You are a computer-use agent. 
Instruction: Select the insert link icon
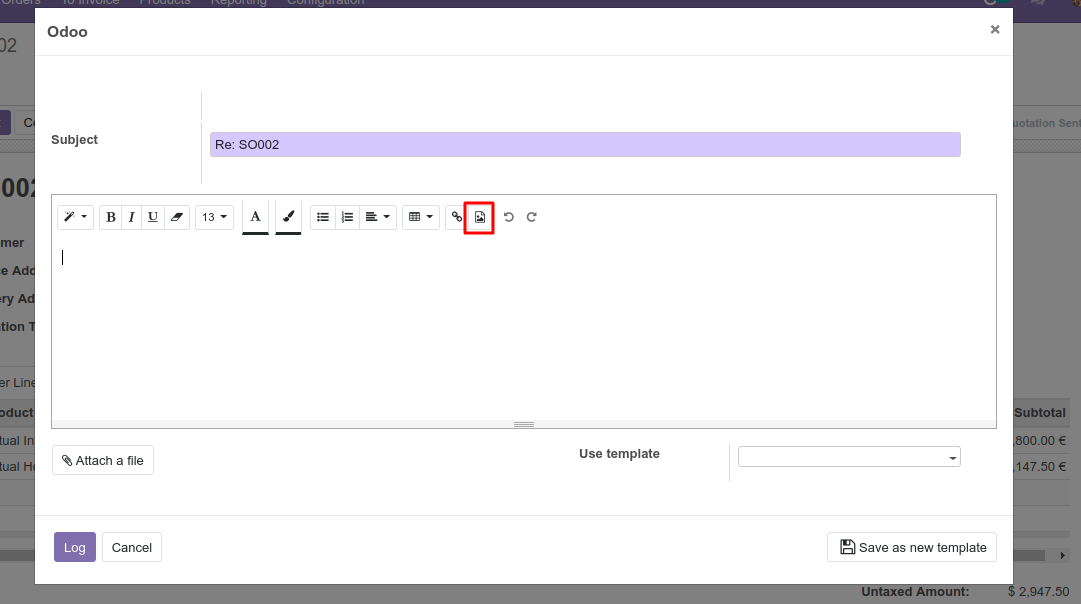point(456,217)
